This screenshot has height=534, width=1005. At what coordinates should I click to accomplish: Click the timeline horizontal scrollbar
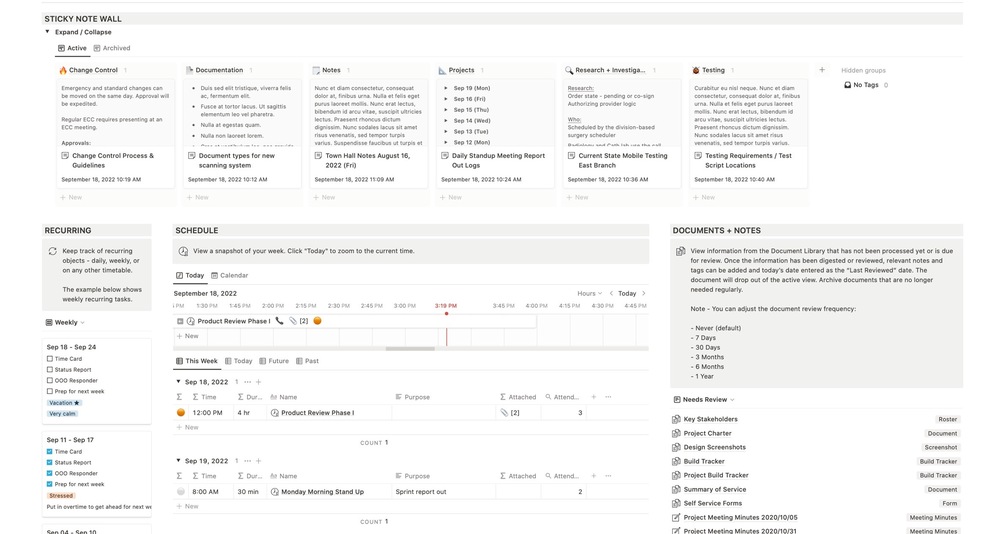[410, 349]
